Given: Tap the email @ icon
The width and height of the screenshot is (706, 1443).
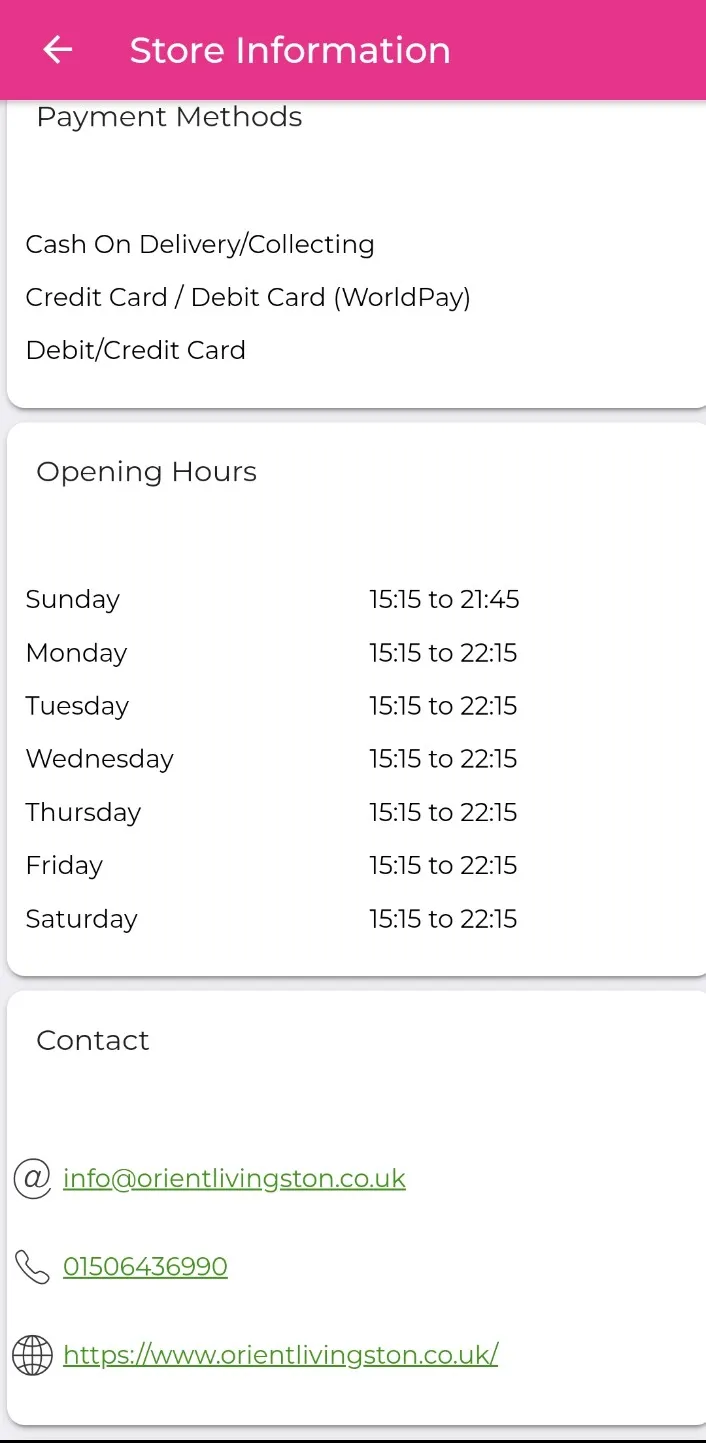Looking at the screenshot, I should tap(32, 1178).
